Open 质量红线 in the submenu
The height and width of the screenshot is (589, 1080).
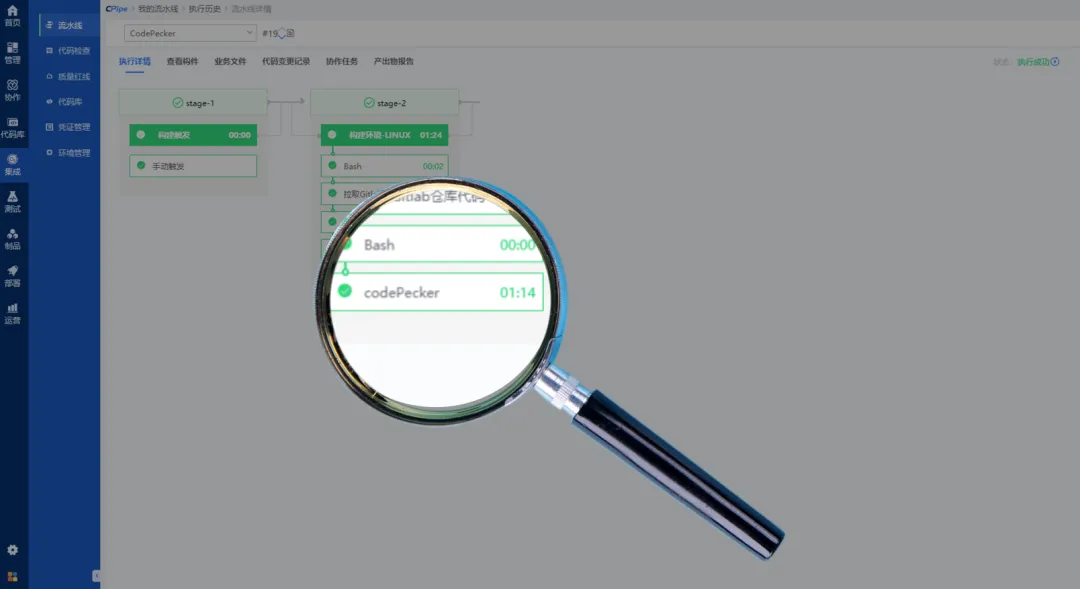click(70, 76)
